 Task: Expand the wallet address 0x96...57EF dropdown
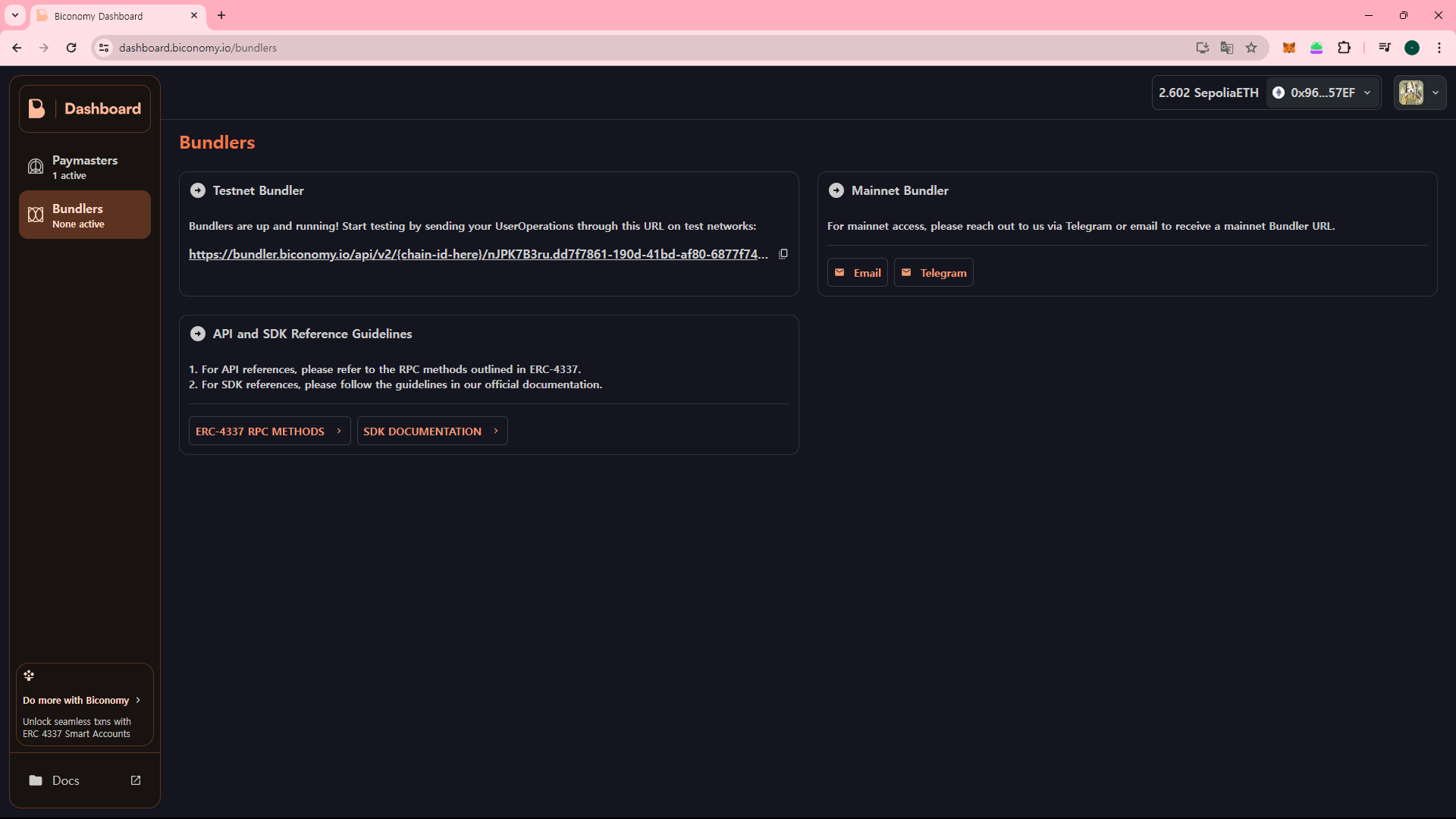(x=1323, y=93)
